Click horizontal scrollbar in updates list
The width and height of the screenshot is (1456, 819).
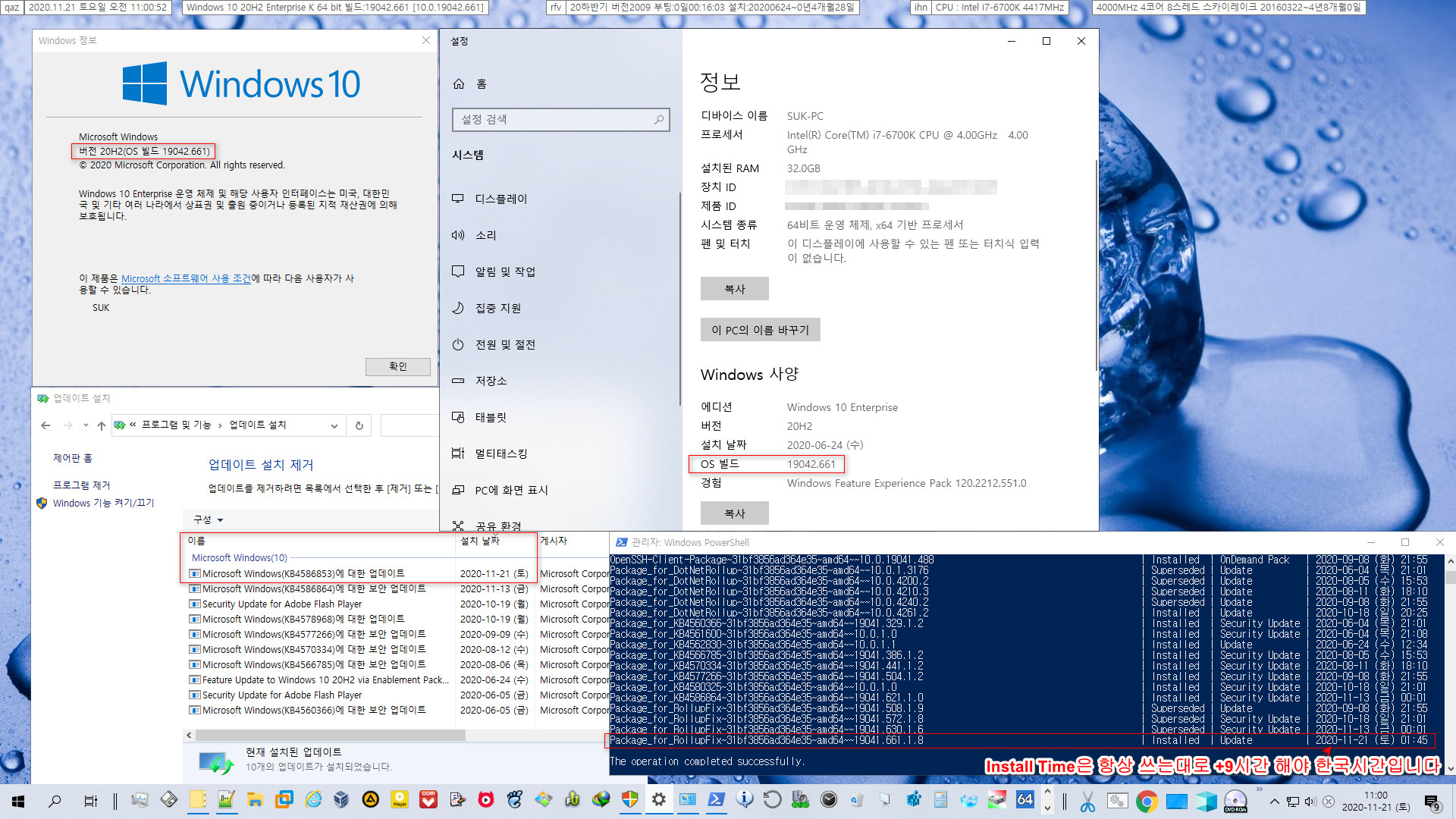coord(331,735)
